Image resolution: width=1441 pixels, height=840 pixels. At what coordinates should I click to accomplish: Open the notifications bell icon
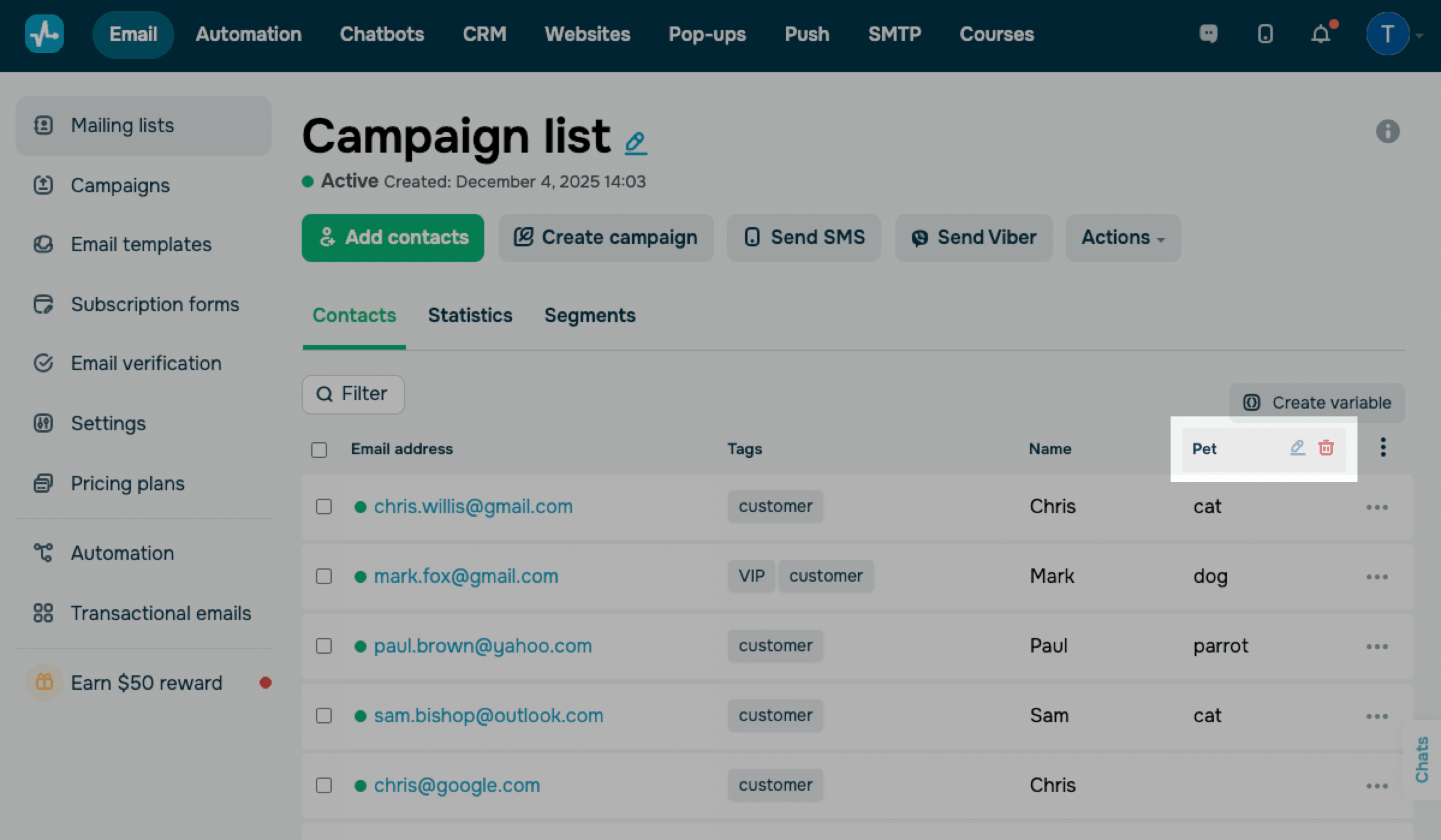tap(1320, 34)
